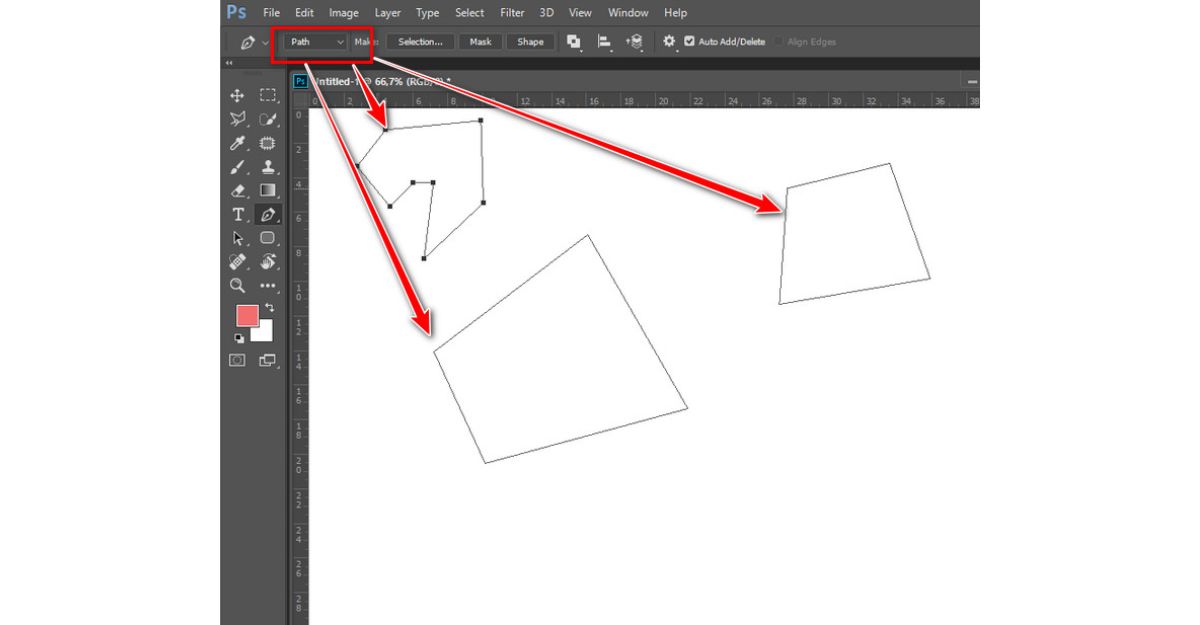This screenshot has height=625, width=1200.
Task: Select the Path Selection arrow tool
Action: (237, 238)
